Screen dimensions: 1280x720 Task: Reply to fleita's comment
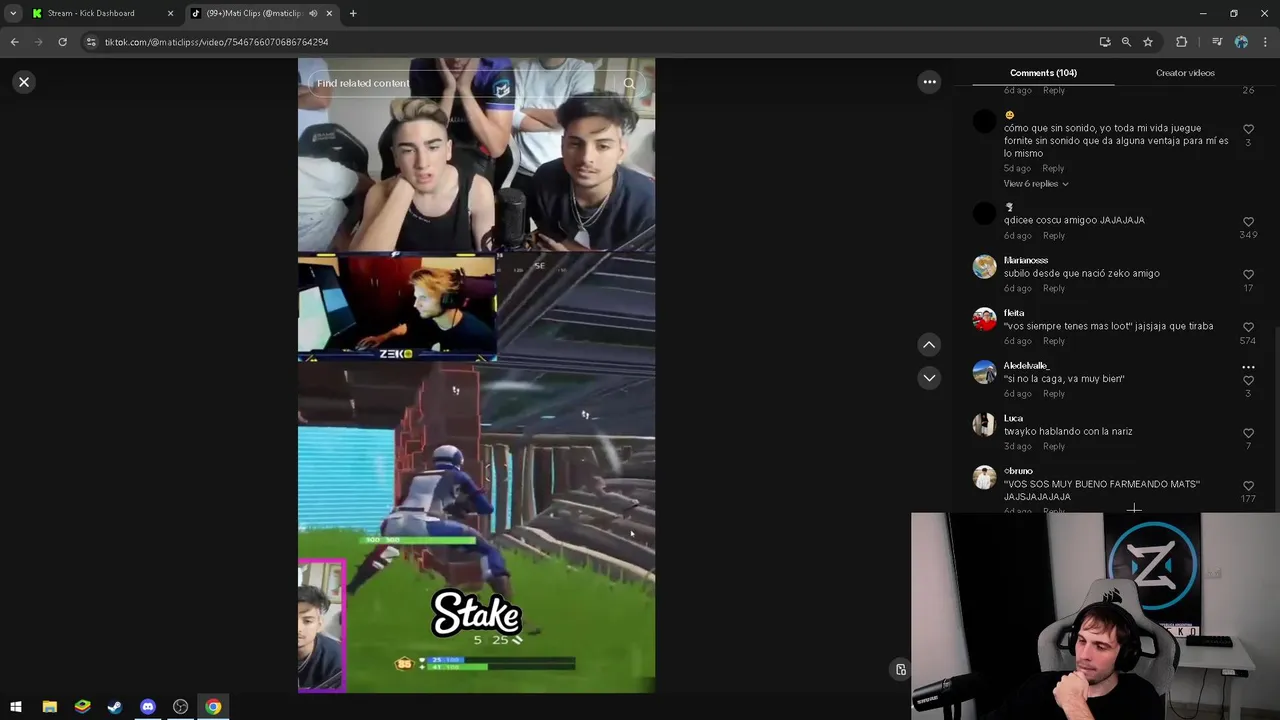pos(1053,342)
